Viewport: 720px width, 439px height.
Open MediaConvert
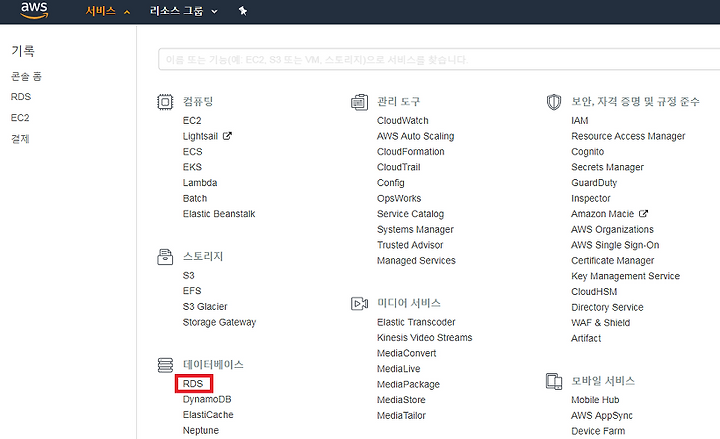click(406, 354)
